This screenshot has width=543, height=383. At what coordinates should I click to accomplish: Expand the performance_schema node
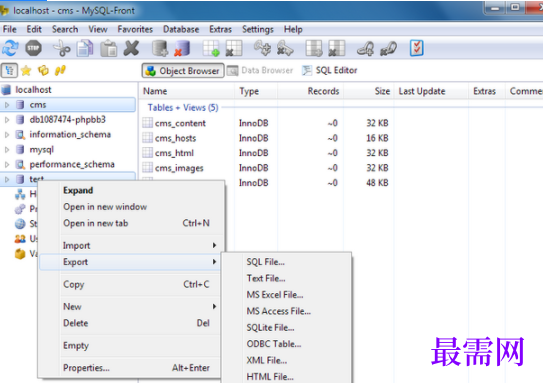7,164
